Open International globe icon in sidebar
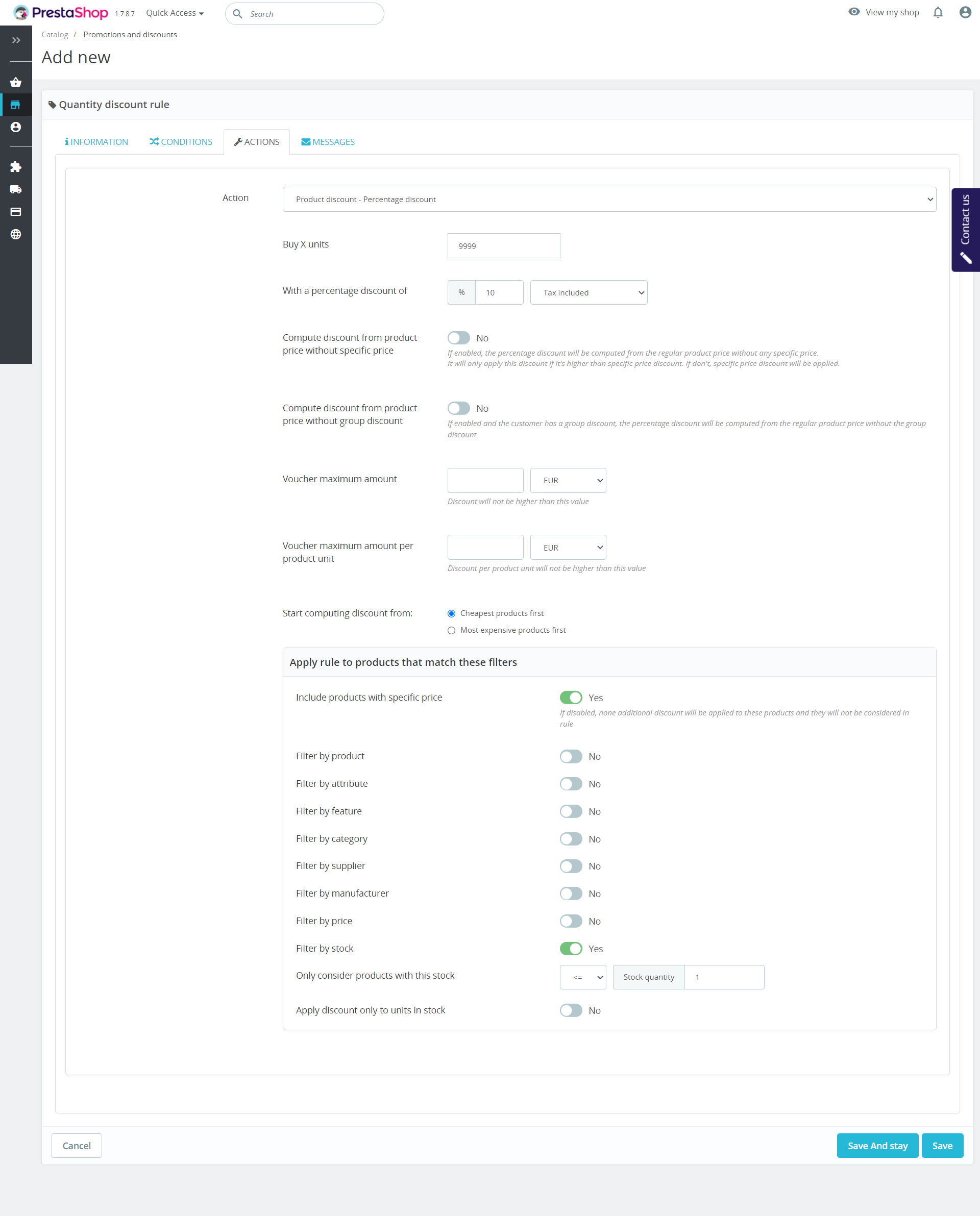 [16, 235]
